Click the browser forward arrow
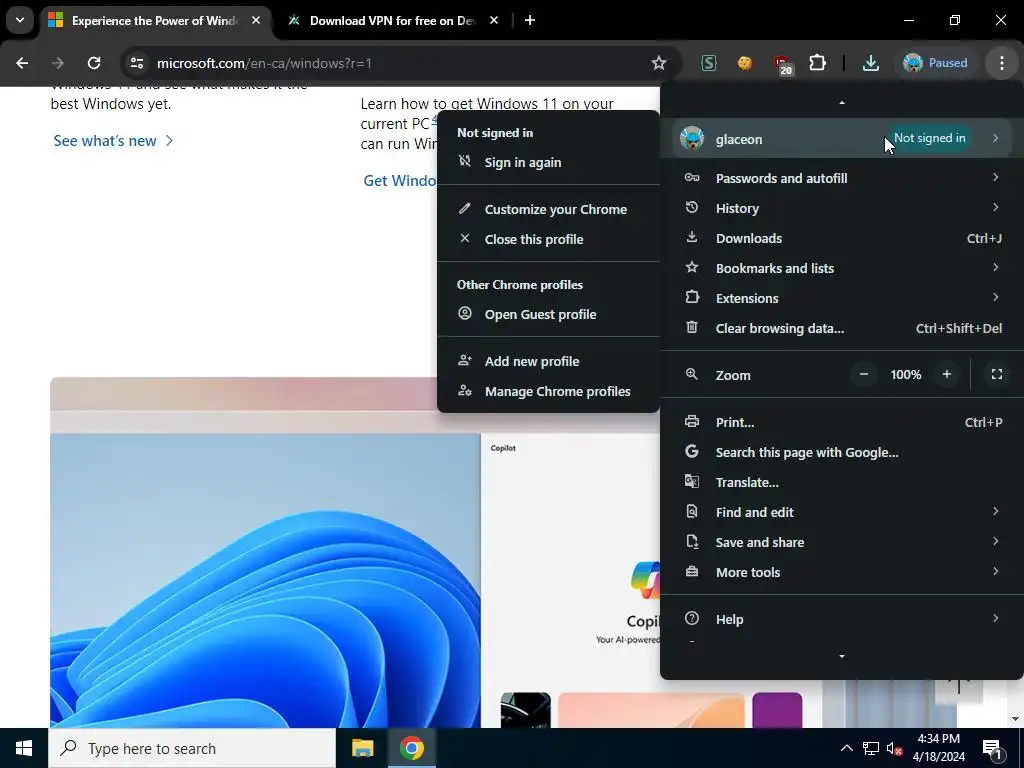The image size is (1024, 768). [x=57, y=63]
